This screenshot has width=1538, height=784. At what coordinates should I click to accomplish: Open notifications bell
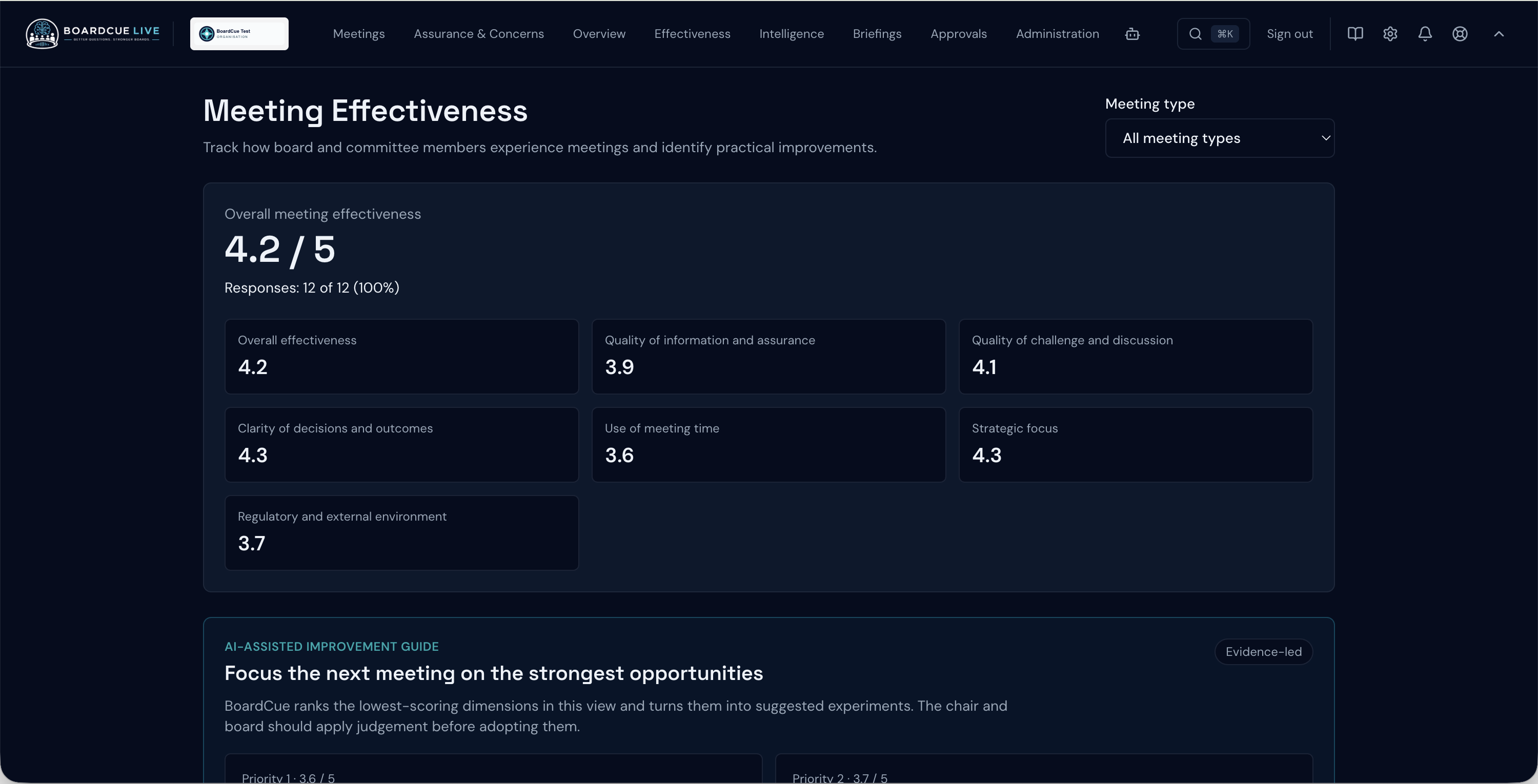(x=1425, y=34)
